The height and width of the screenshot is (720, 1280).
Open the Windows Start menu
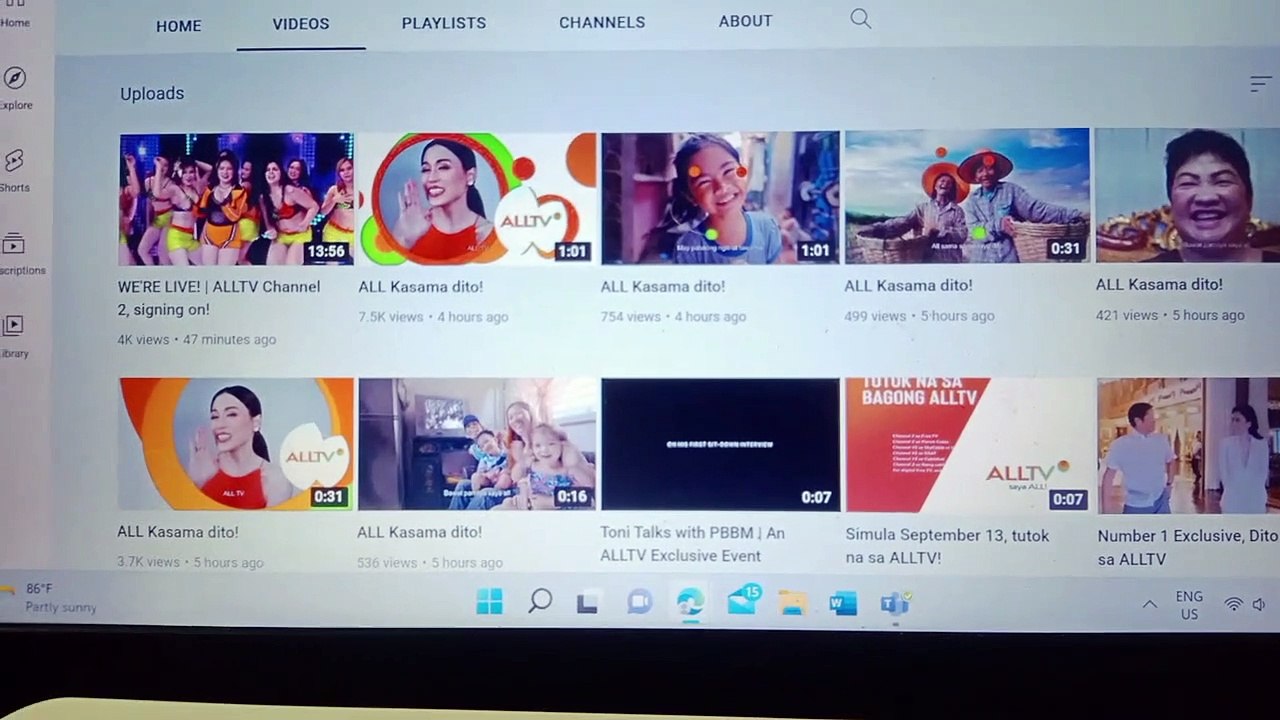tap(490, 601)
